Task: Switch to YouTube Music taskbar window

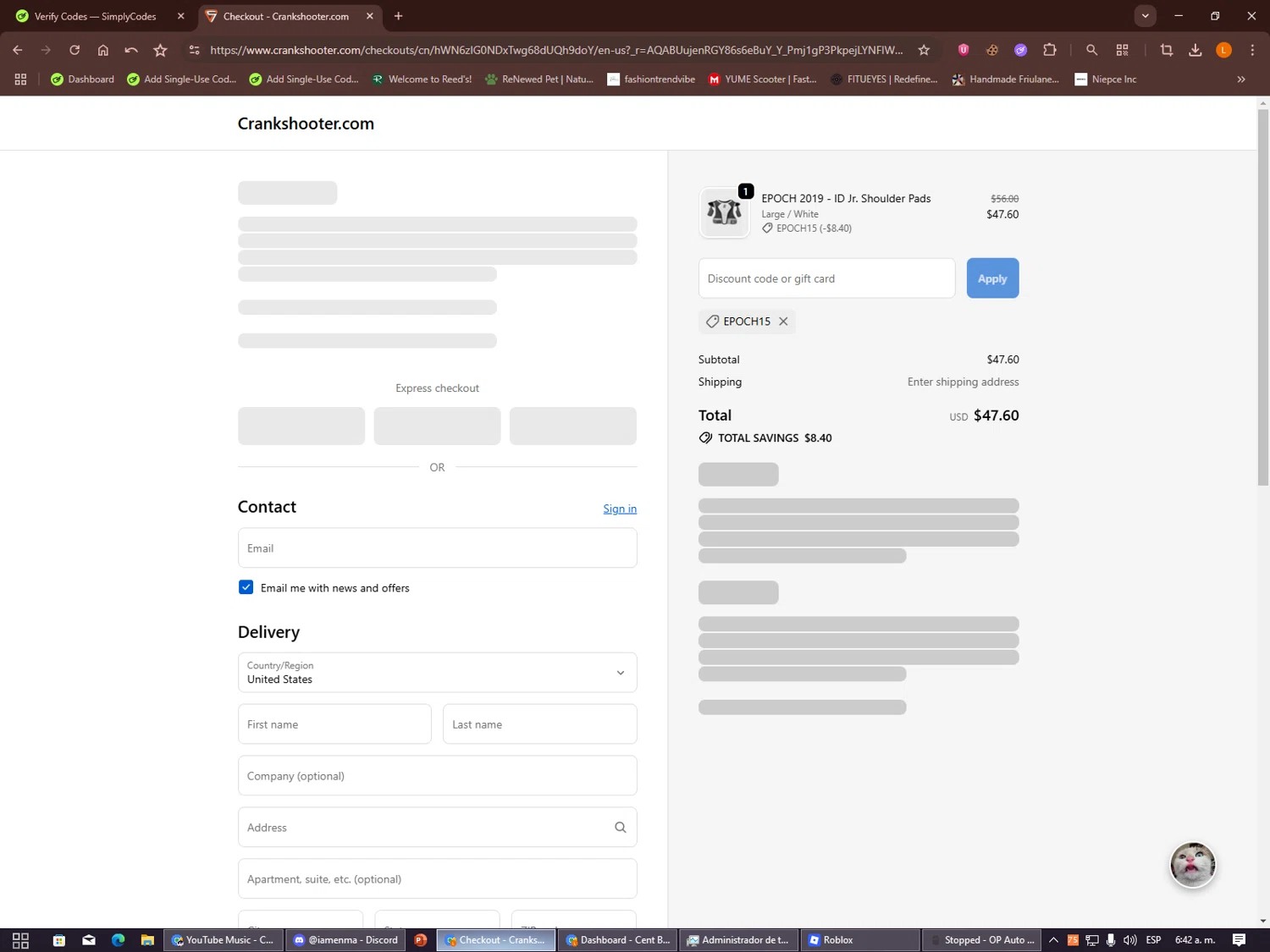Action: click(x=224, y=940)
